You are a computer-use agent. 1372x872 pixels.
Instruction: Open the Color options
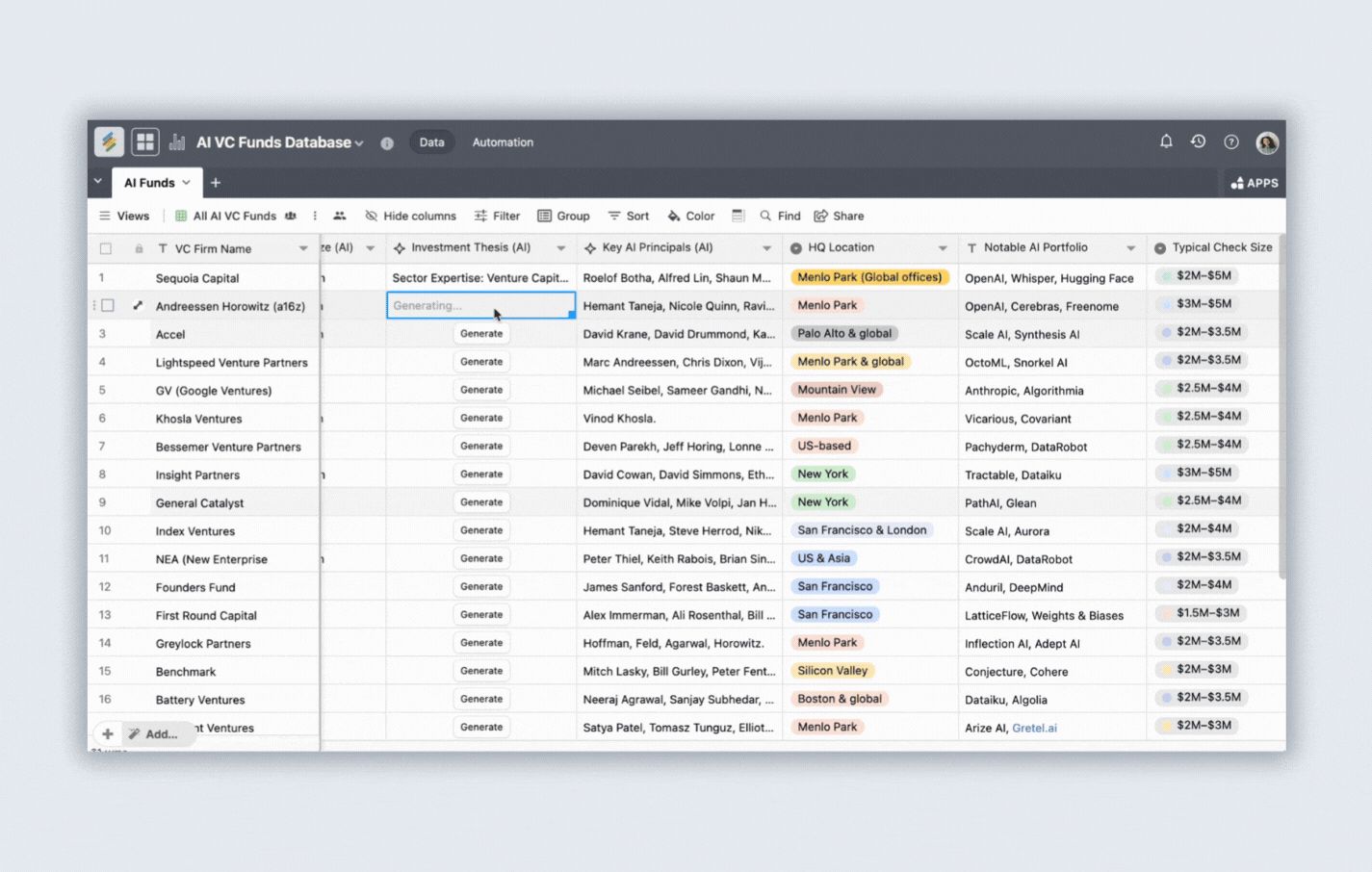point(690,216)
